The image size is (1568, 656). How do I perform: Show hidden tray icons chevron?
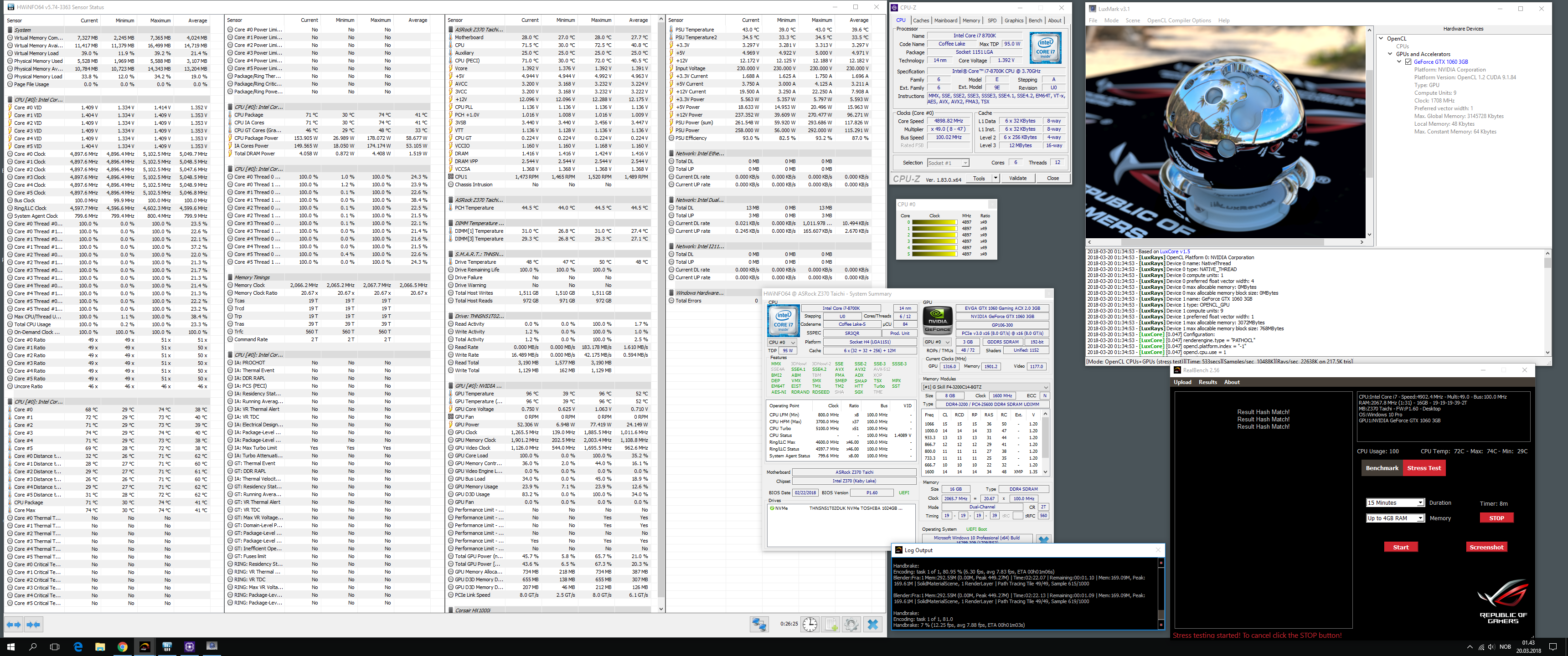tap(1470, 647)
